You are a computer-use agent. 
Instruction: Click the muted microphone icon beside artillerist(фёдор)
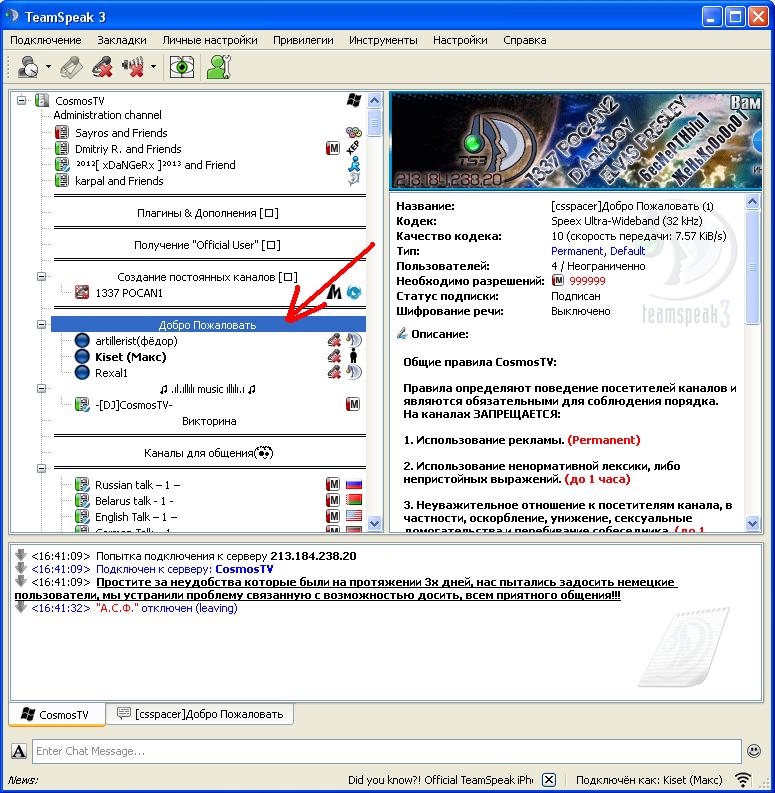point(333,341)
